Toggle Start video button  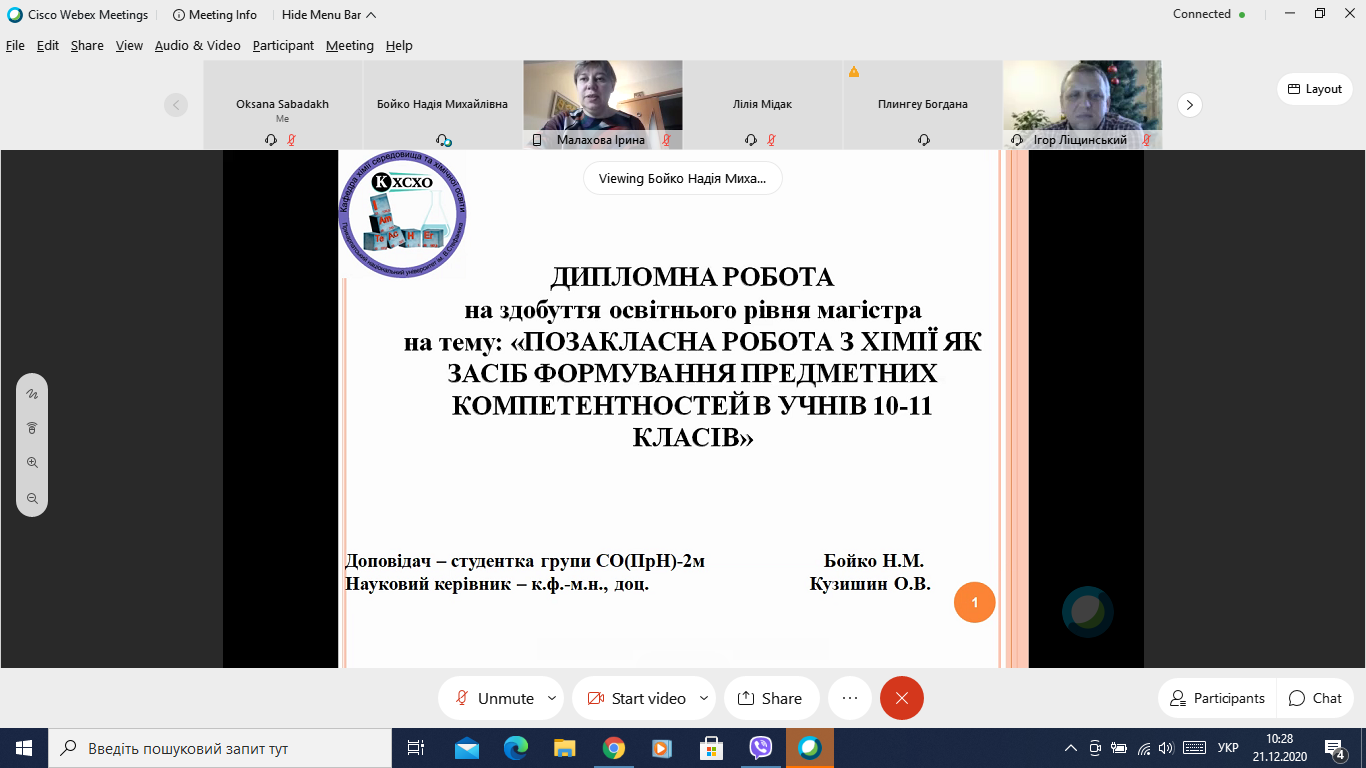[636, 698]
